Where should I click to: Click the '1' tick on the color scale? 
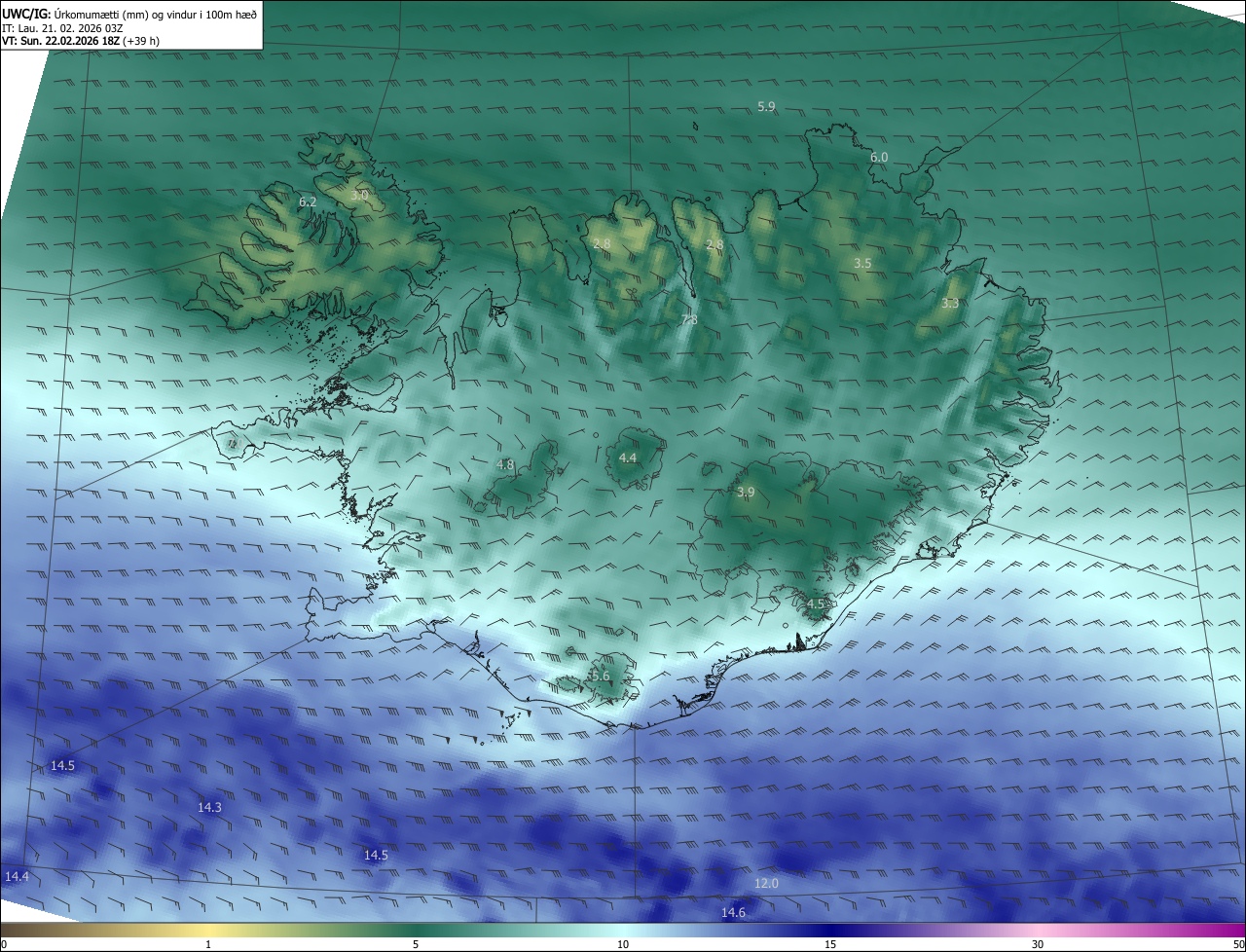pos(209,944)
